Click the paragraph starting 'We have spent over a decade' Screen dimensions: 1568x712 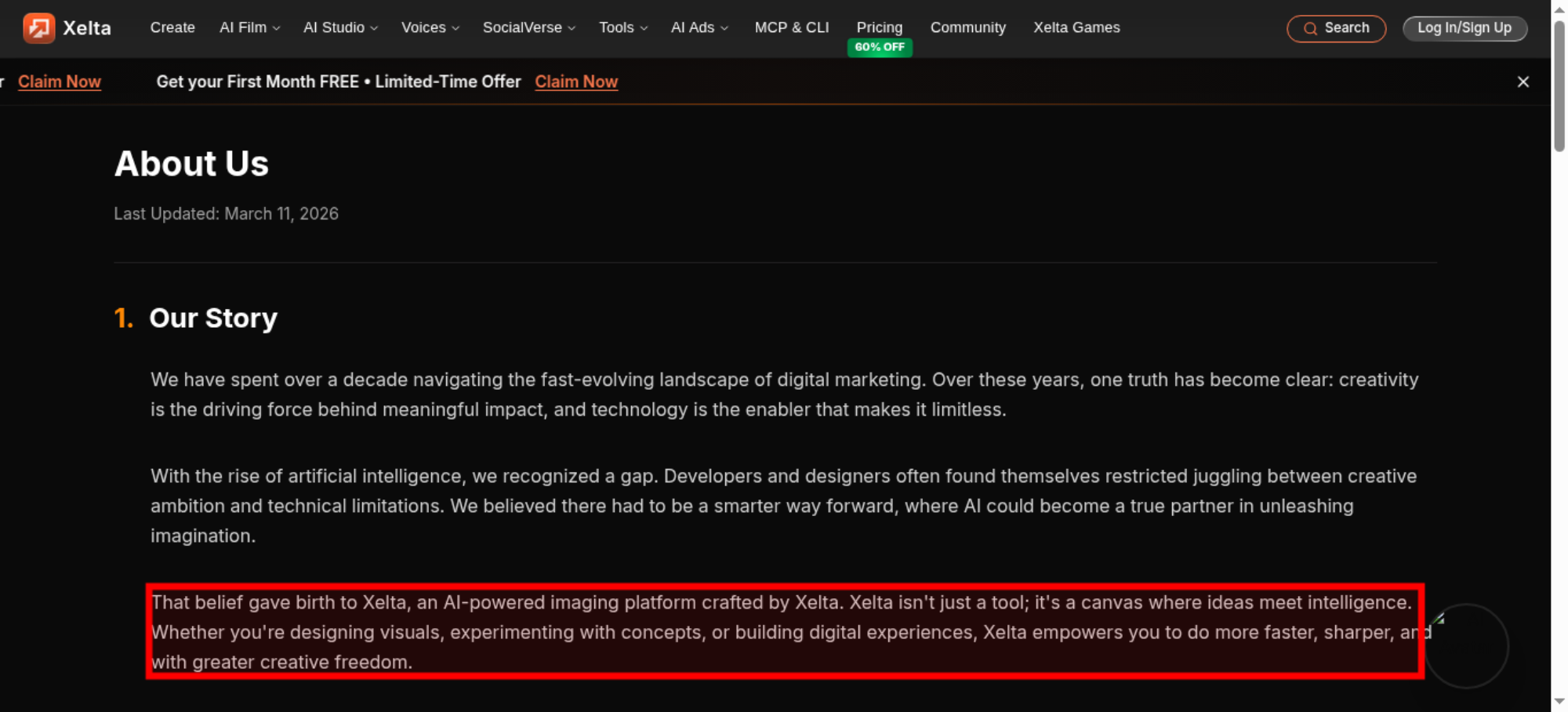coord(784,394)
